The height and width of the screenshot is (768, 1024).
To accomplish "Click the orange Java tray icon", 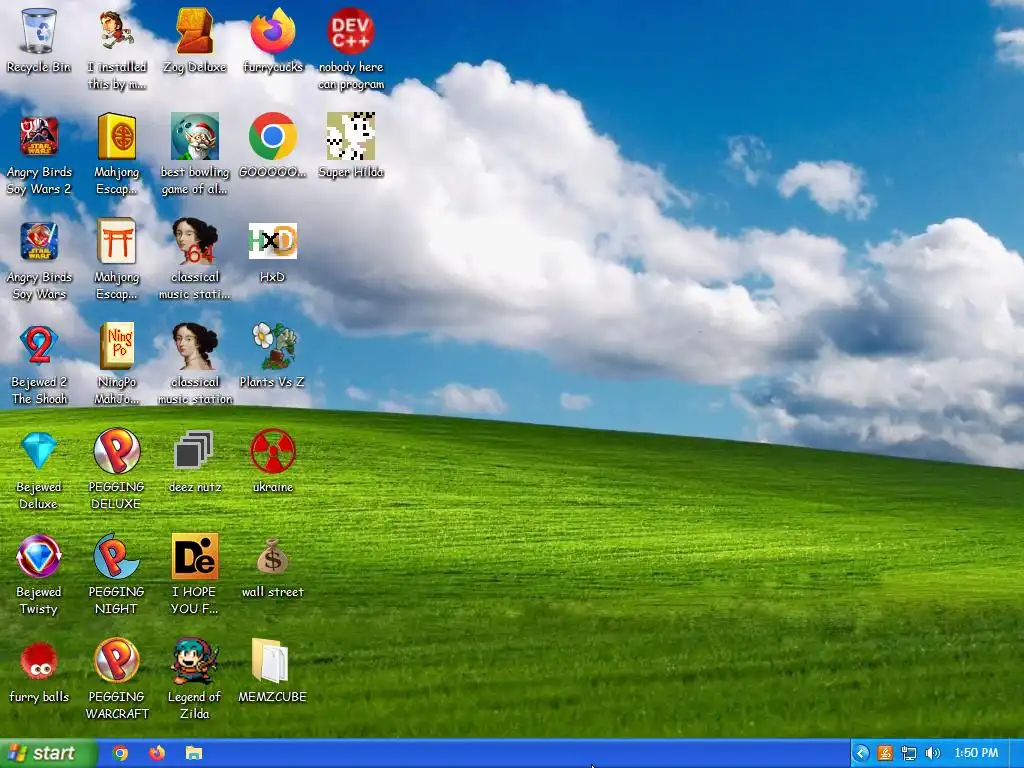I will click(886, 754).
